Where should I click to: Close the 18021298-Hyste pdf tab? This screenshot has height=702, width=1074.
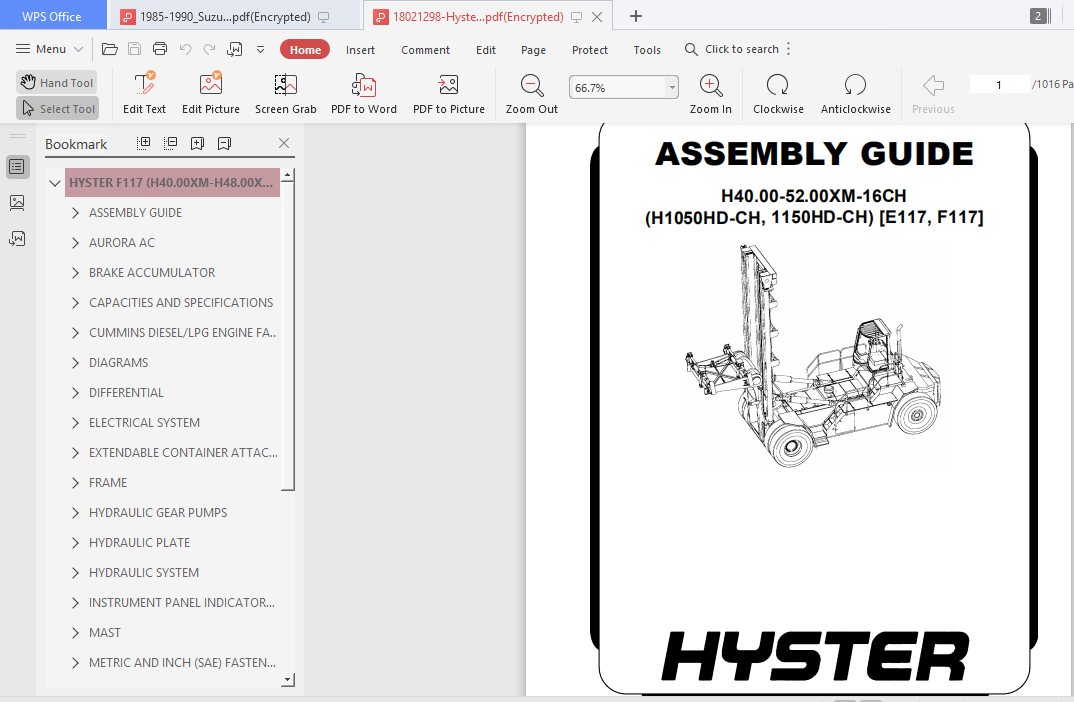(x=597, y=17)
